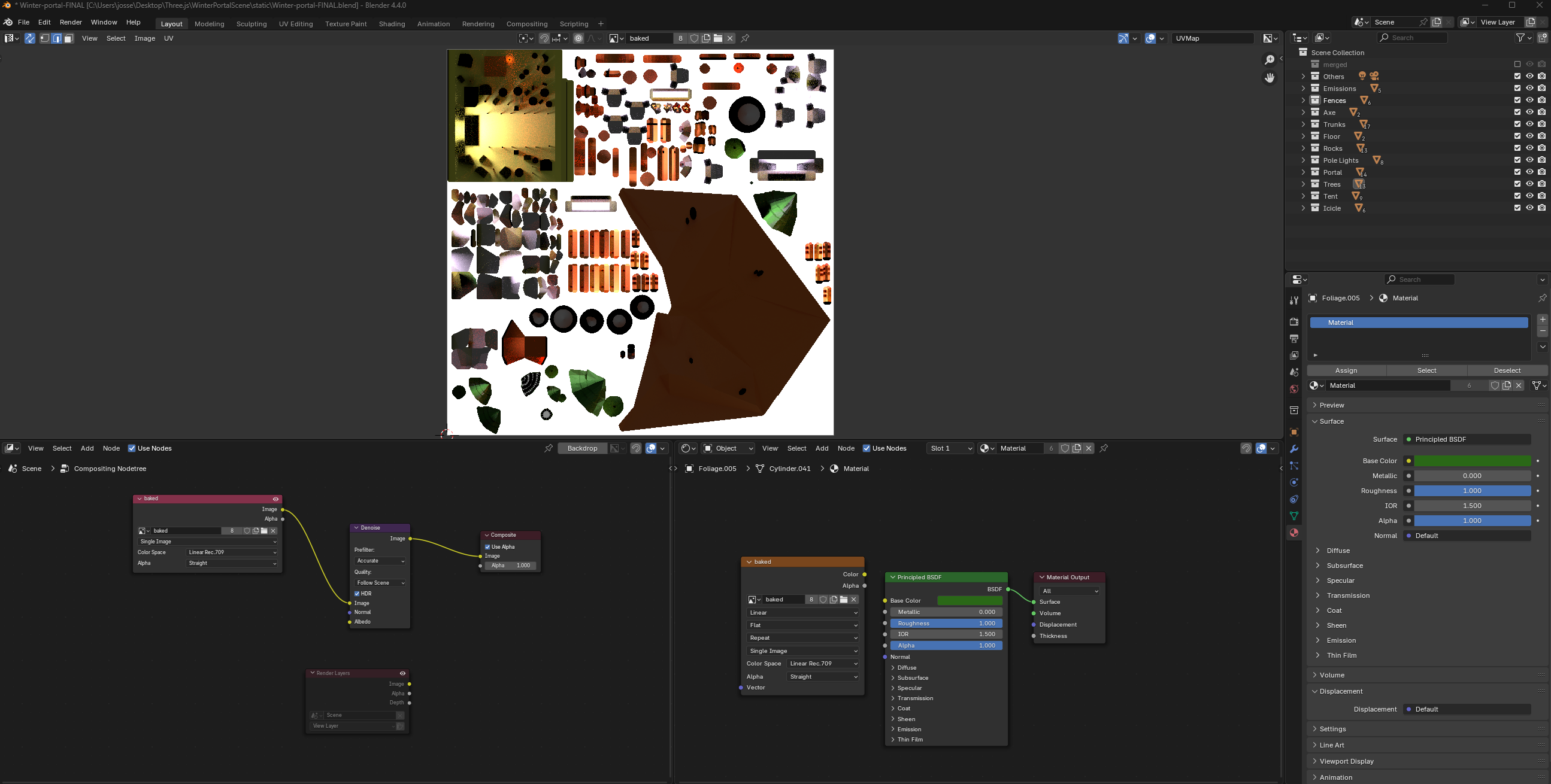Screen dimensions: 1551x784
Task: Unlink baked image in UV editor header
Action: [730, 38]
